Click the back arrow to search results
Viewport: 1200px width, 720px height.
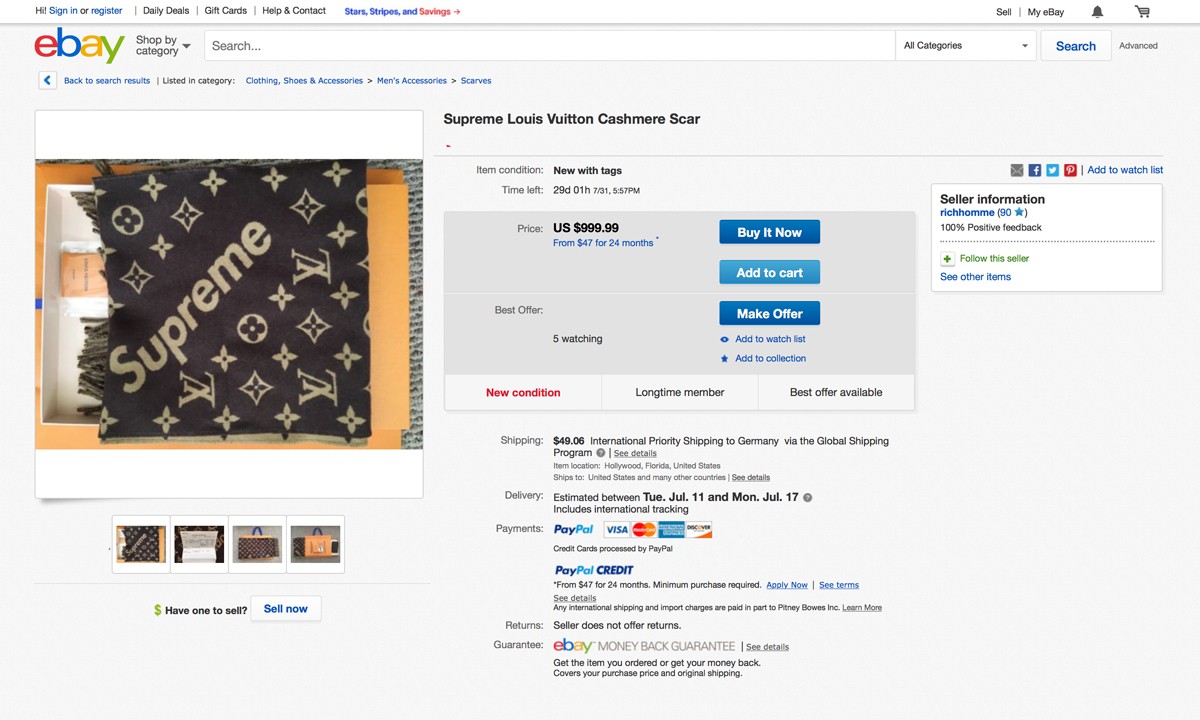pos(47,81)
